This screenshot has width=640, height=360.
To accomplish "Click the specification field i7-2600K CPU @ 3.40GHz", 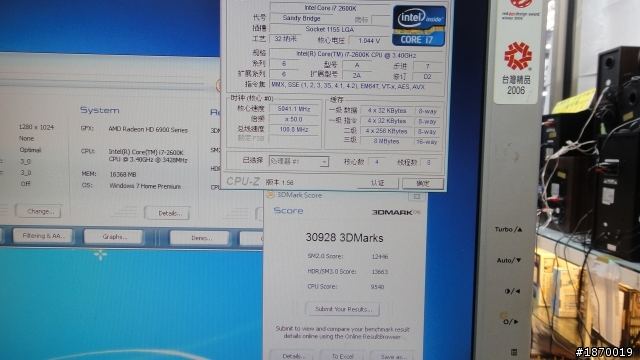I will (356, 54).
